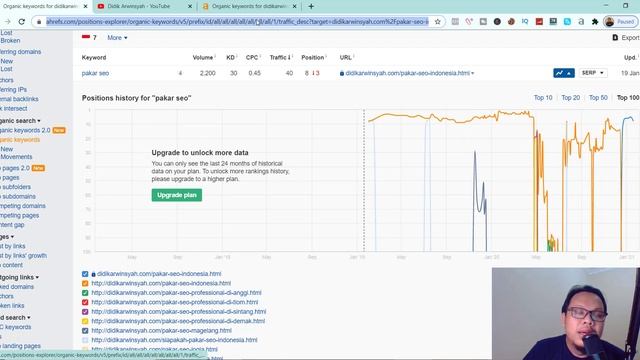Open the Competing domains sidebar link

click(x=22, y=206)
